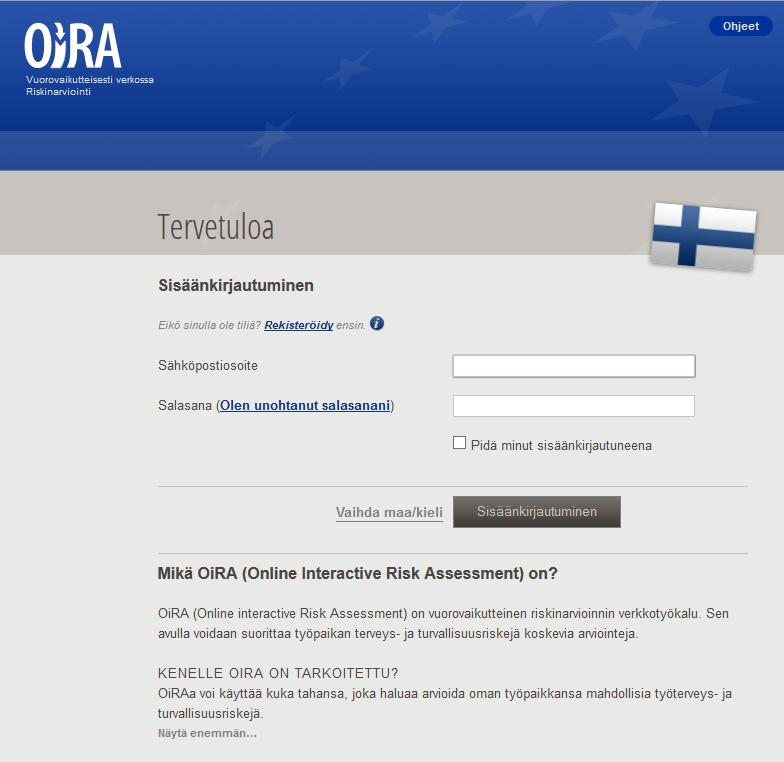Open the Rekisteröidy registration link

298,325
